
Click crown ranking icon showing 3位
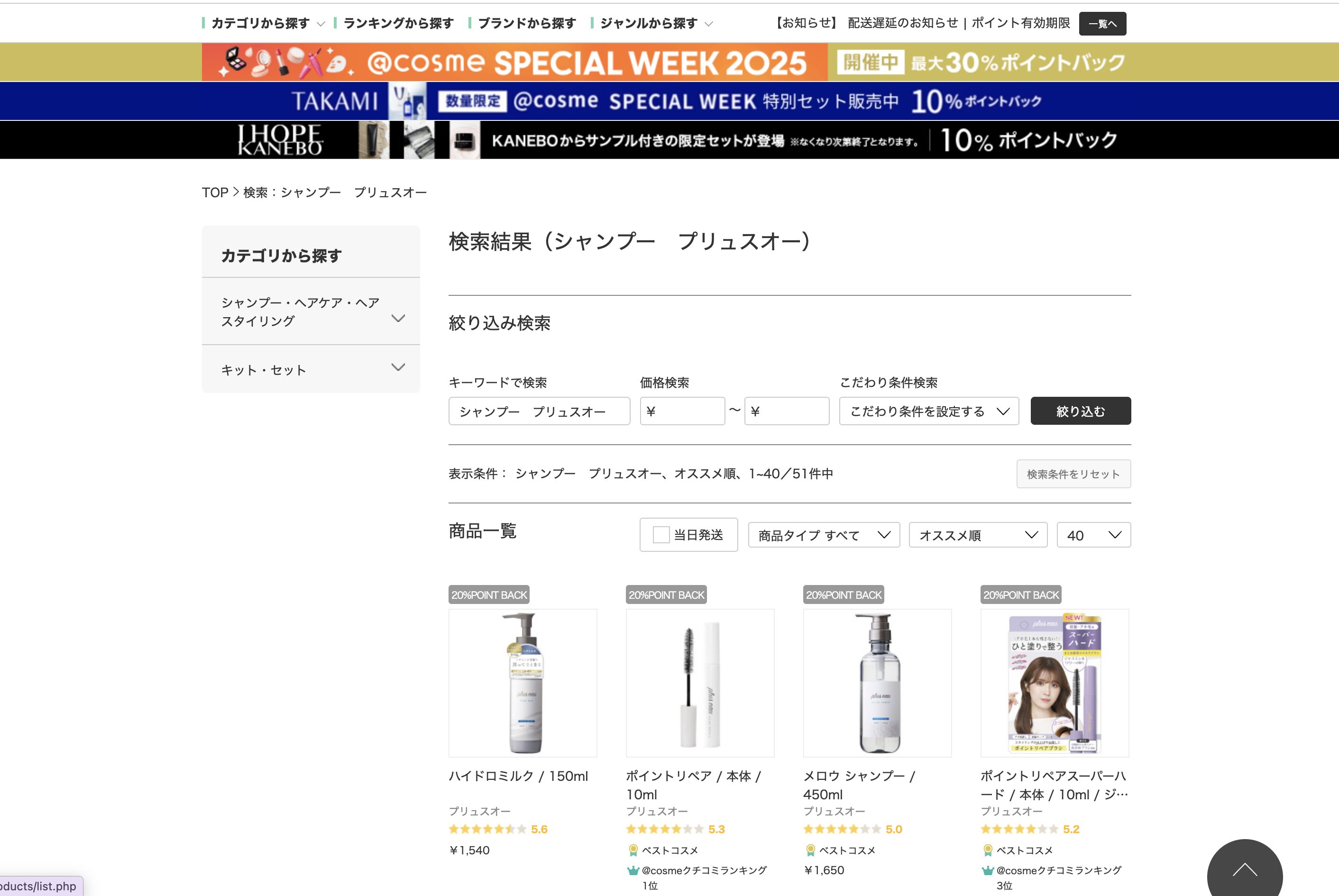point(988,871)
